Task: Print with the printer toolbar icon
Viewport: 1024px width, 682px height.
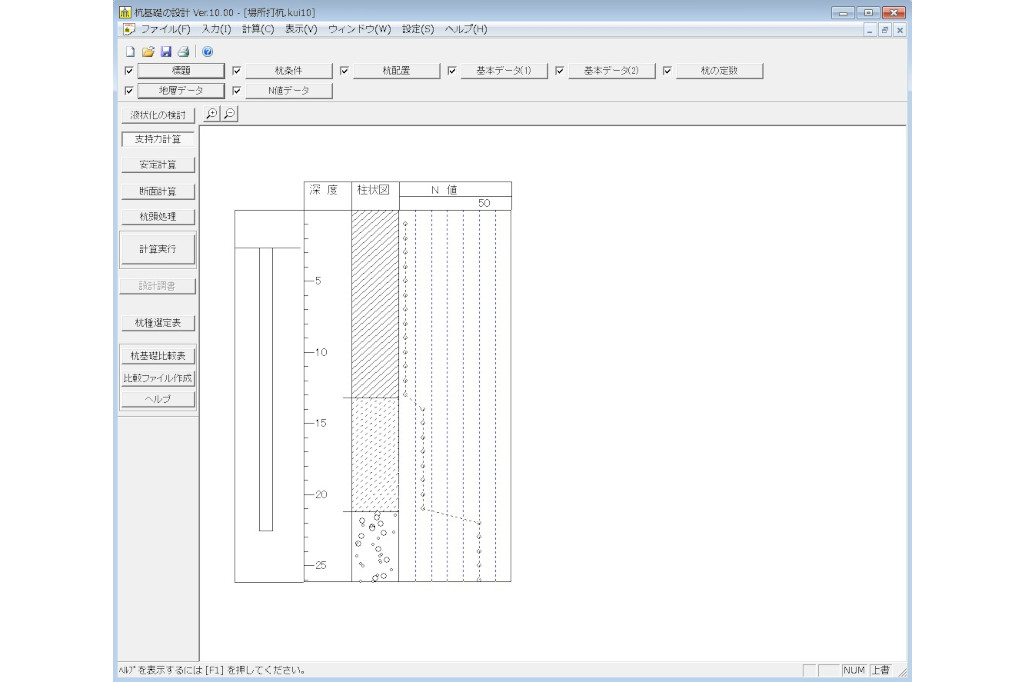Action: (183, 51)
